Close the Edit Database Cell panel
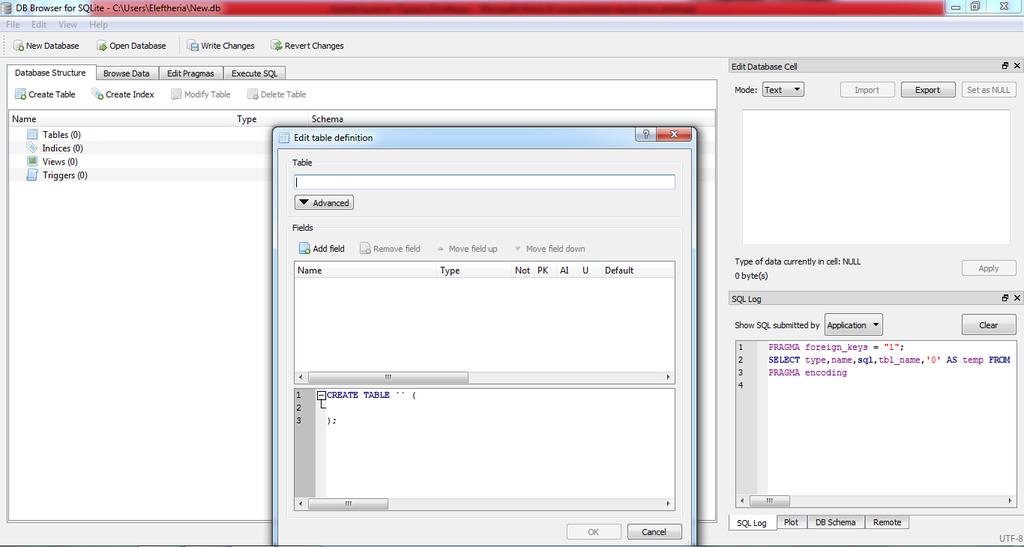This screenshot has width=1024, height=547. tap(1017, 66)
